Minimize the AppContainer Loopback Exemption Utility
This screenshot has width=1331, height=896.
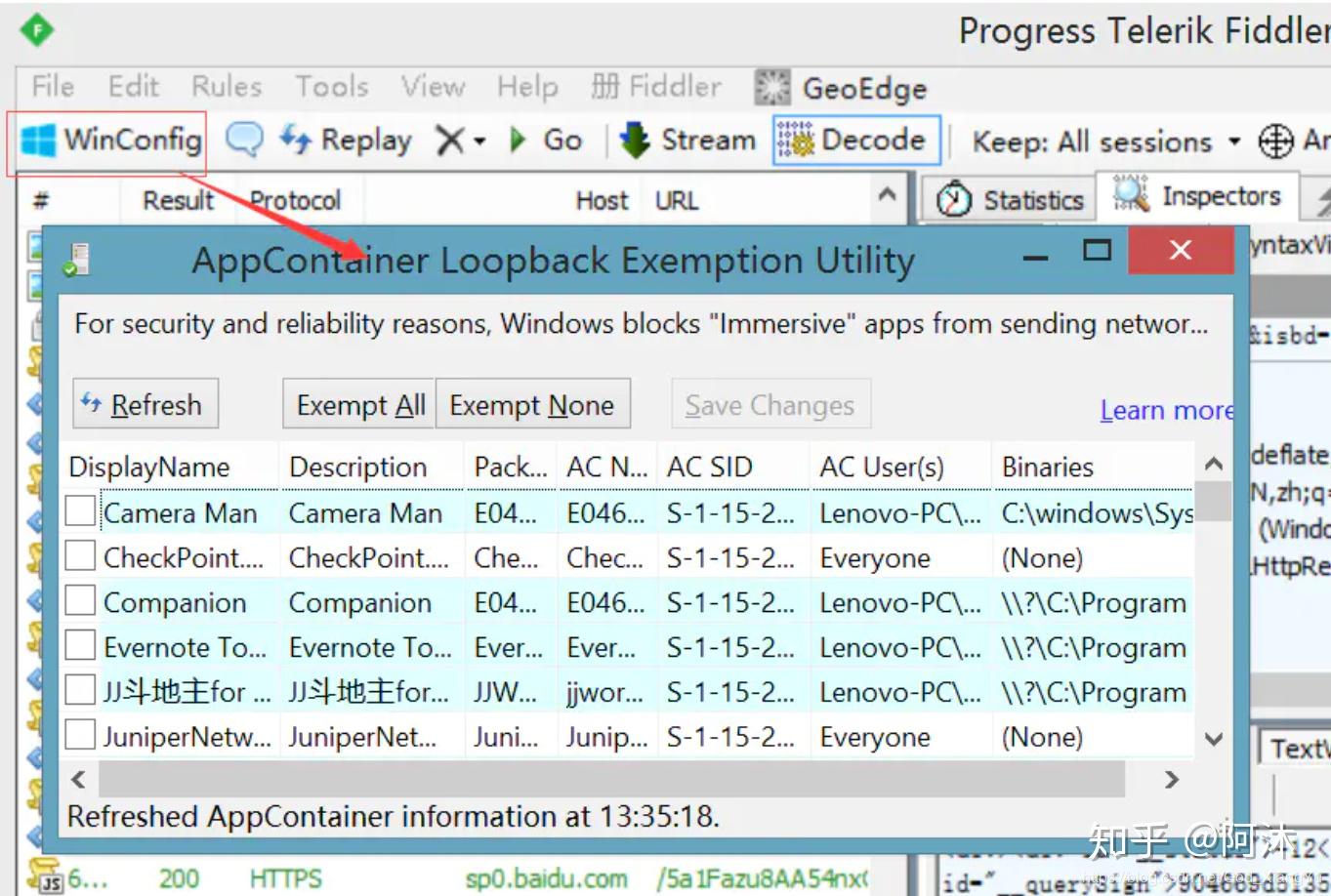(1036, 256)
